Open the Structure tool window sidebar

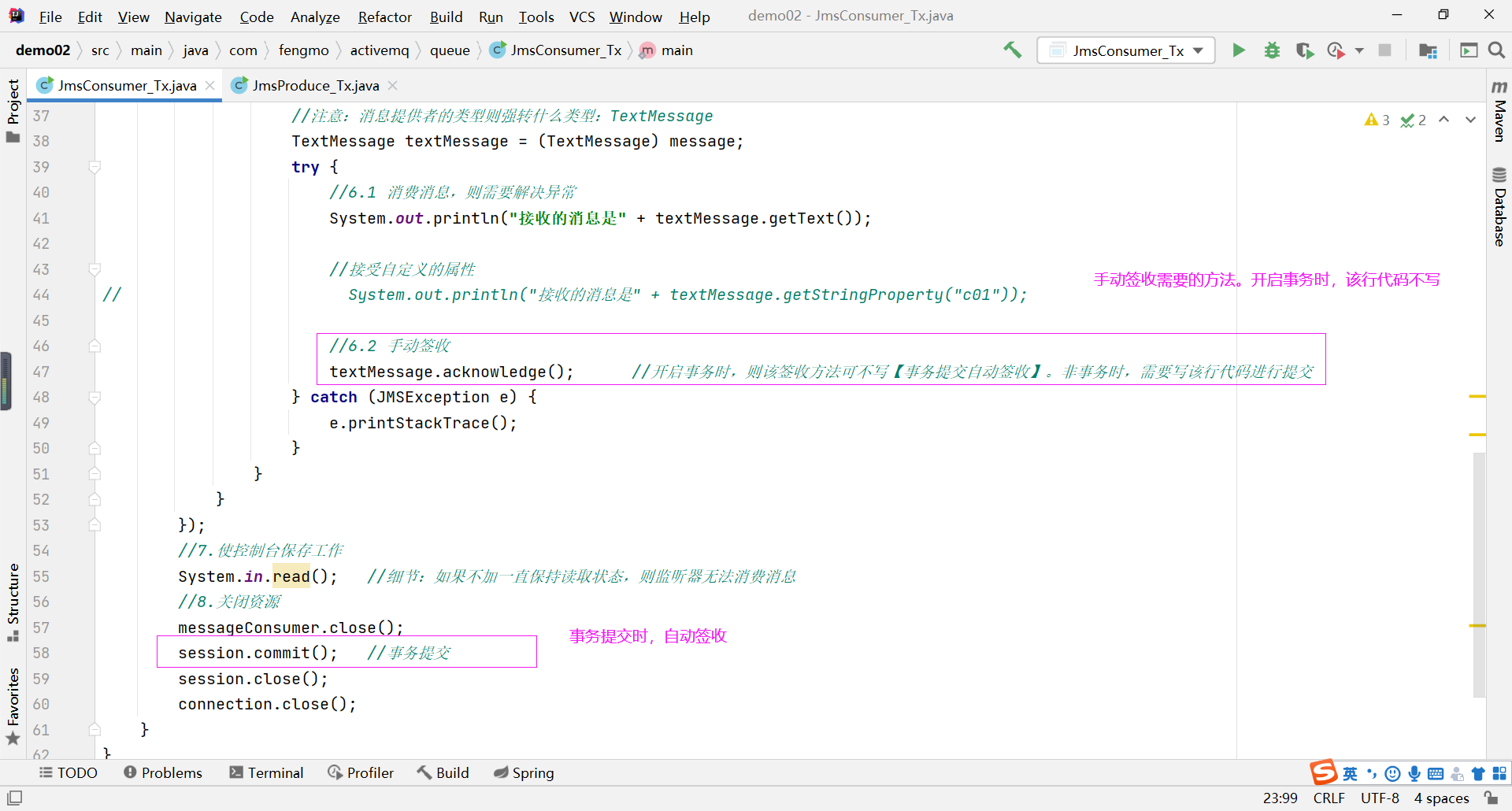point(13,602)
